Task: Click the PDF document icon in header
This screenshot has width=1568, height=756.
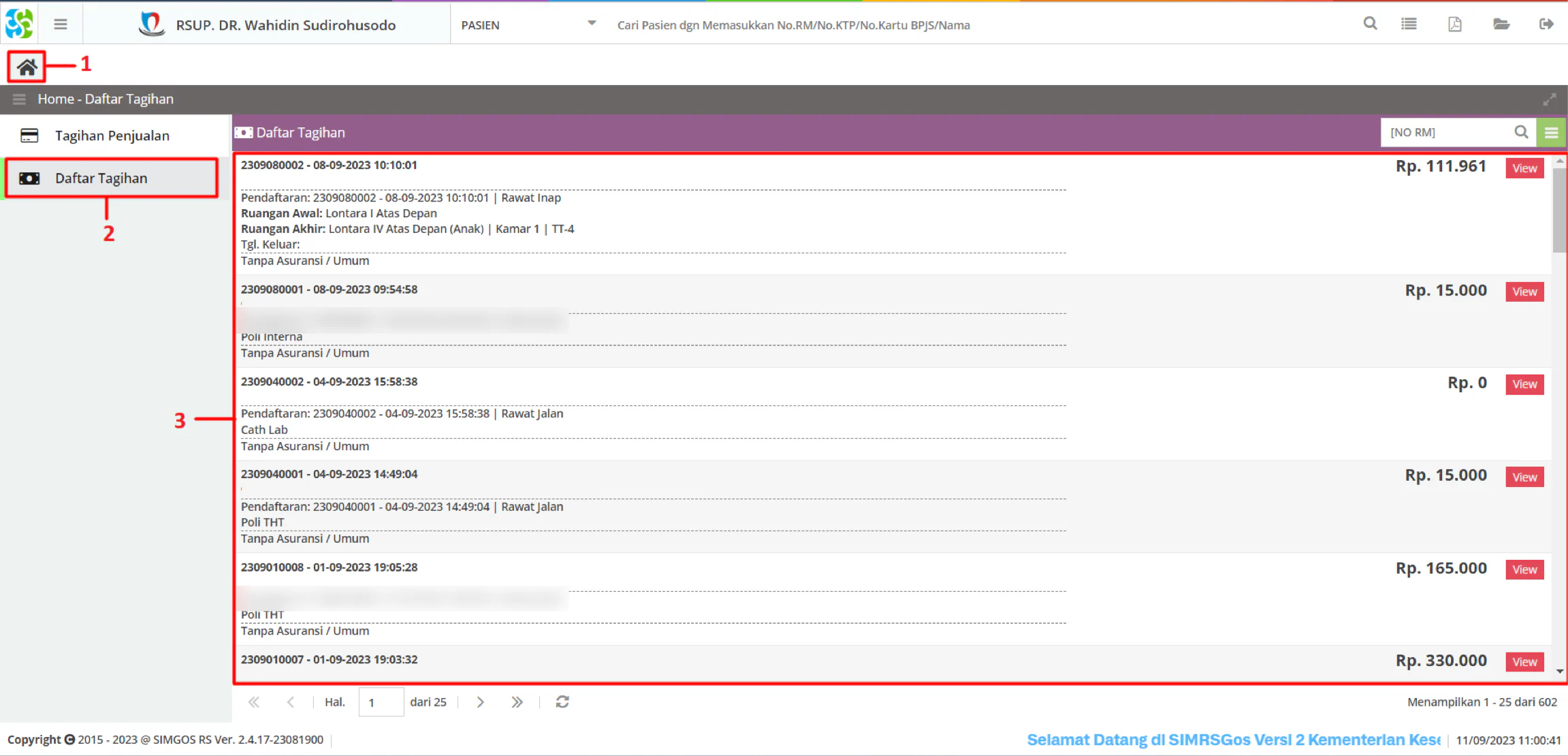Action: pos(1455,24)
